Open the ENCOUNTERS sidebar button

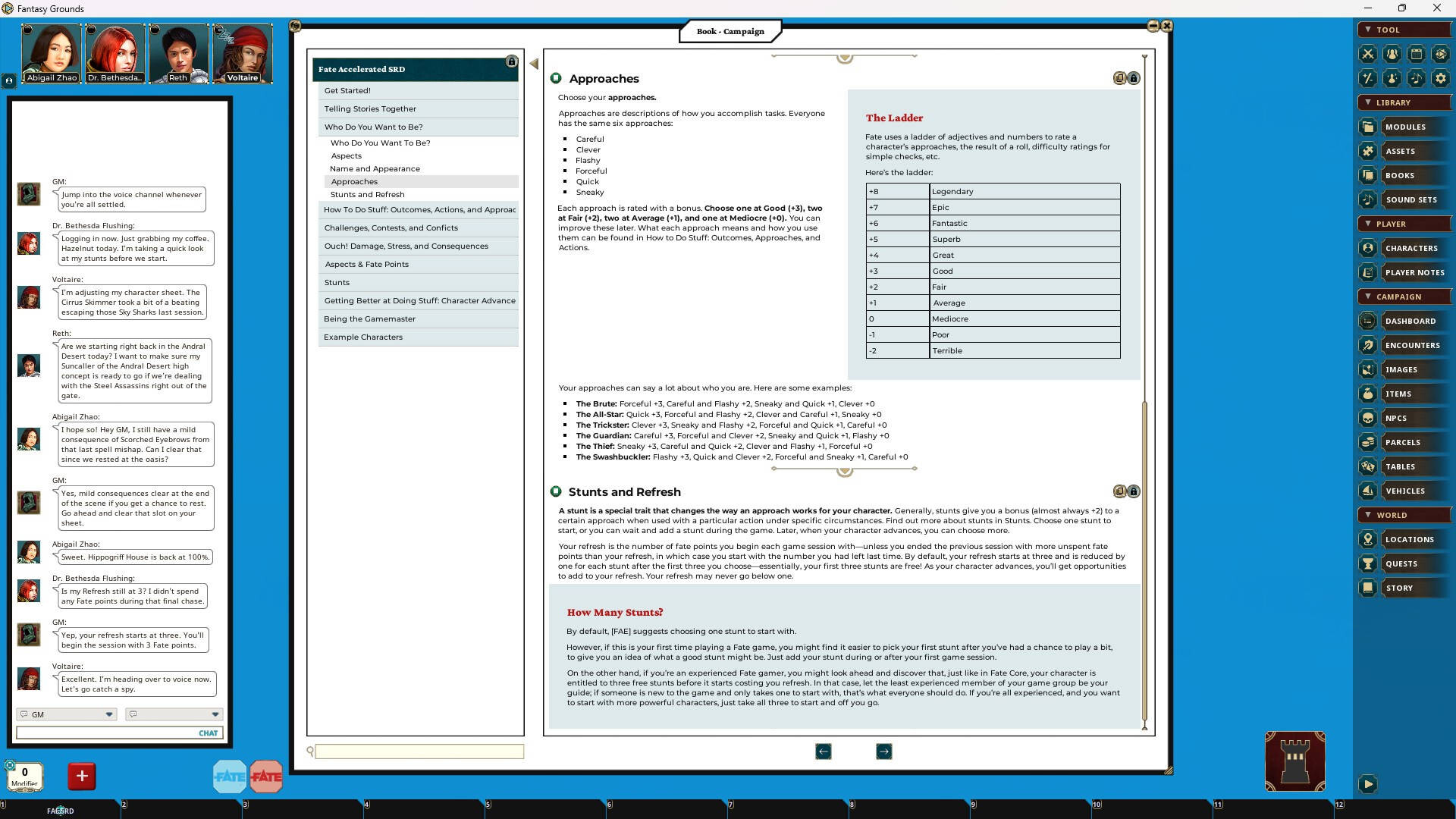[1411, 345]
